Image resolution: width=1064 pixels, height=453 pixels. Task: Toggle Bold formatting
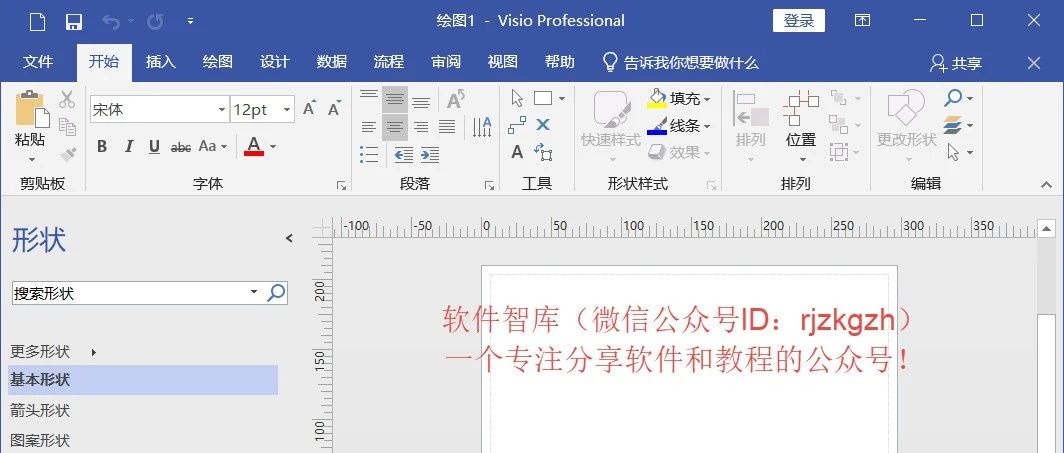click(x=102, y=146)
